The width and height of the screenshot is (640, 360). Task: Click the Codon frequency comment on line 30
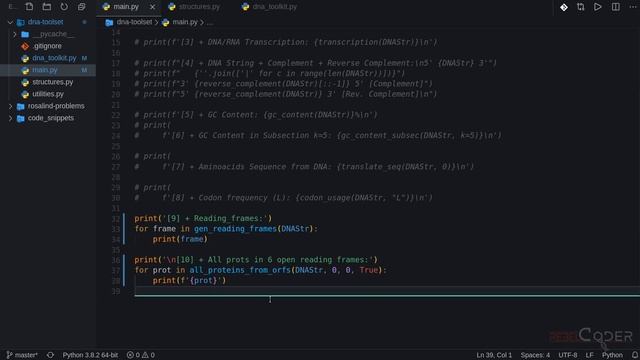(283, 198)
